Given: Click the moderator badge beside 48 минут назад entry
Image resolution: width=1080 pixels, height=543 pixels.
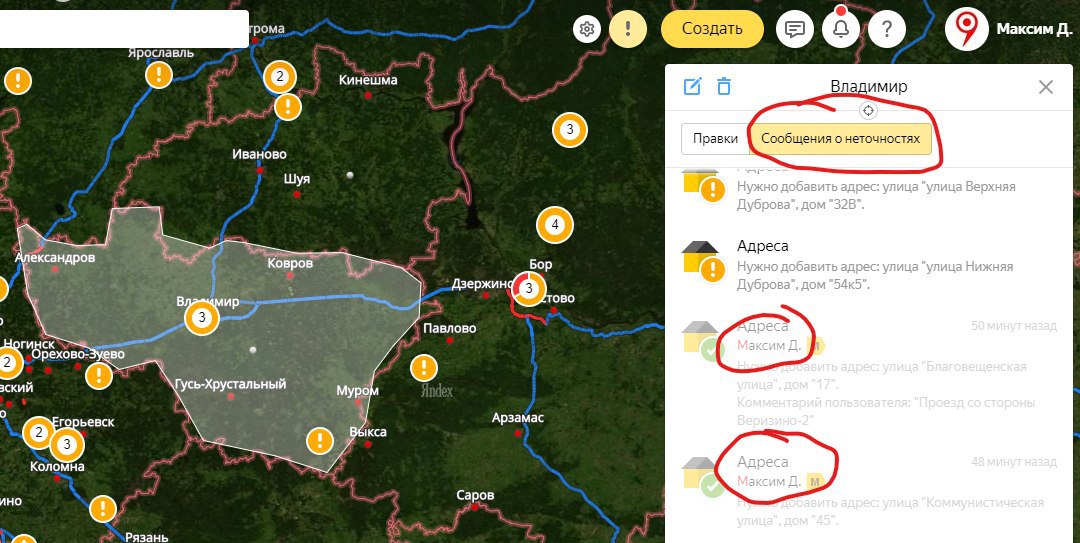Looking at the screenshot, I should pyautogui.click(x=816, y=481).
